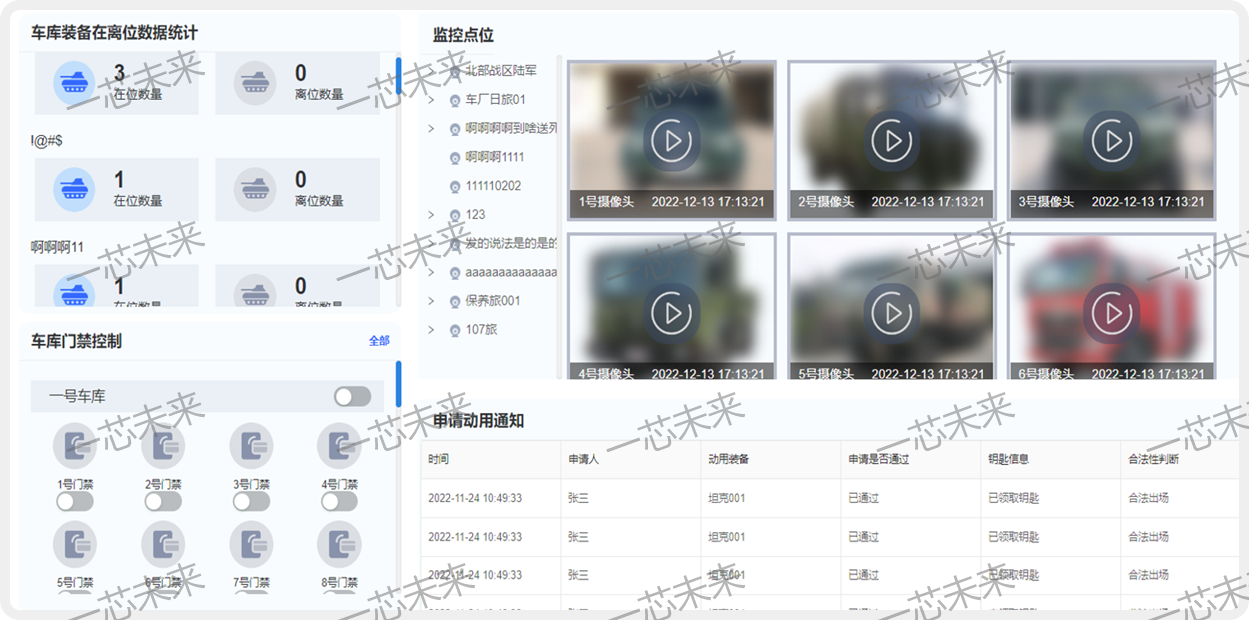The image size is (1249, 620).
Task: Expand the 123 tree node
Action: 431,215
